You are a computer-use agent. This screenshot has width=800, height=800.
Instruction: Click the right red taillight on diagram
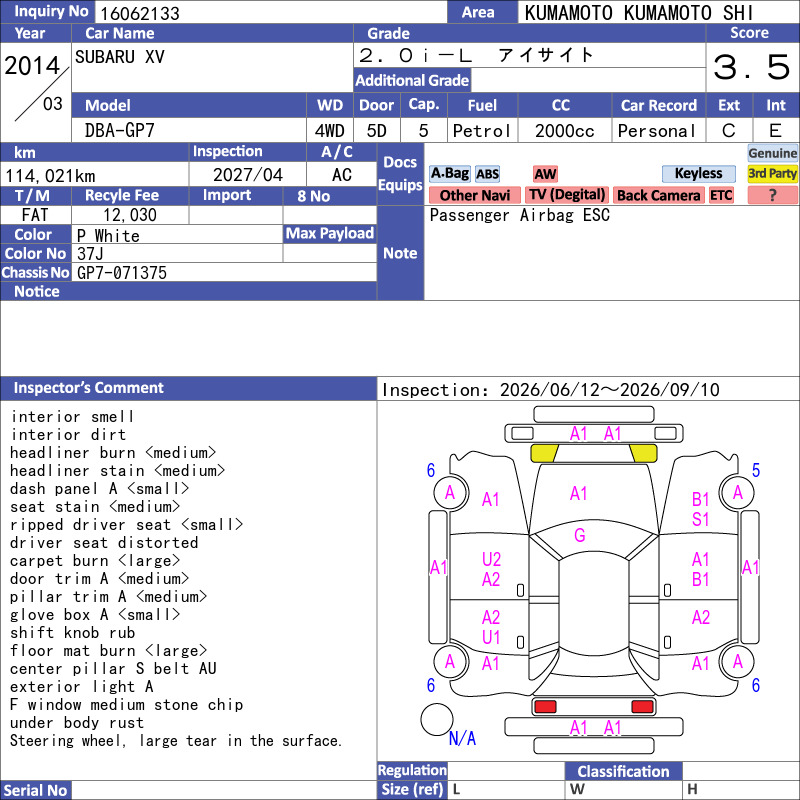[642, 707]
